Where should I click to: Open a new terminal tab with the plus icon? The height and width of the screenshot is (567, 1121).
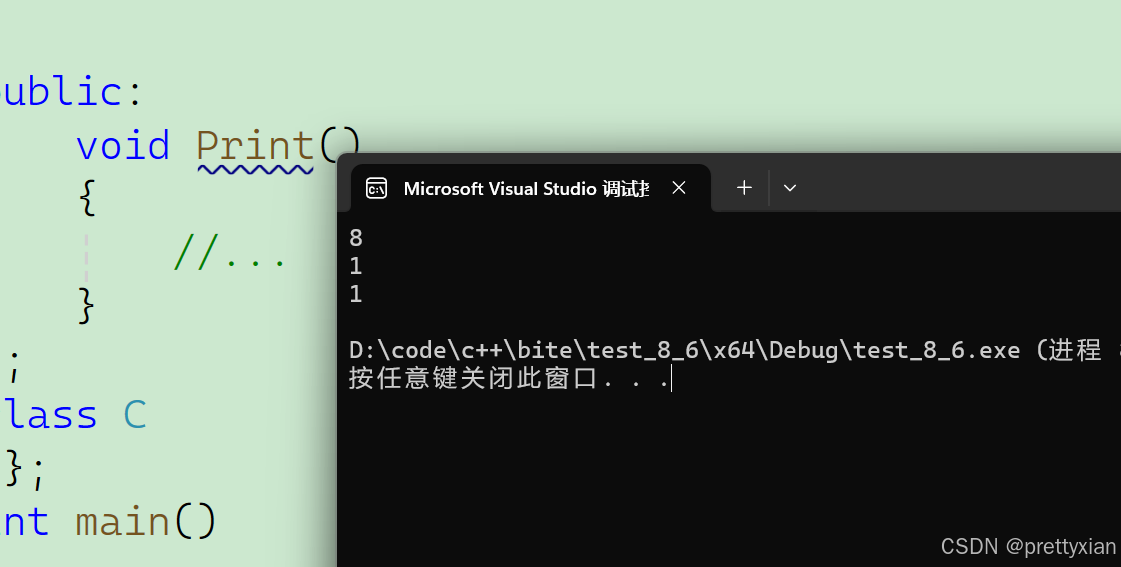coord(744,188)
